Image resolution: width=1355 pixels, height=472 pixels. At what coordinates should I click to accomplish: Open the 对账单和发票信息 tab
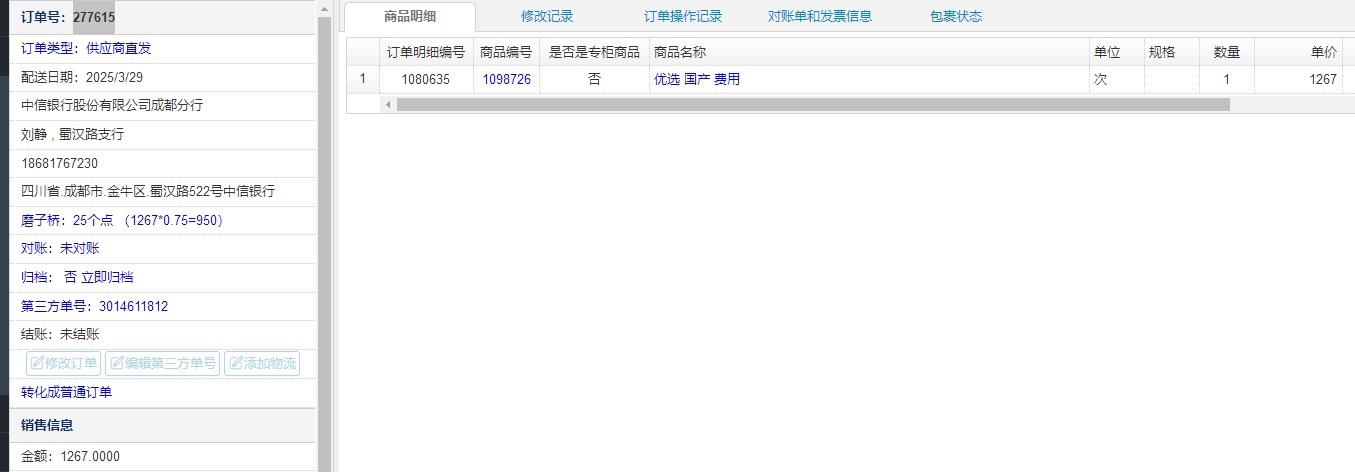pos(820,17)
